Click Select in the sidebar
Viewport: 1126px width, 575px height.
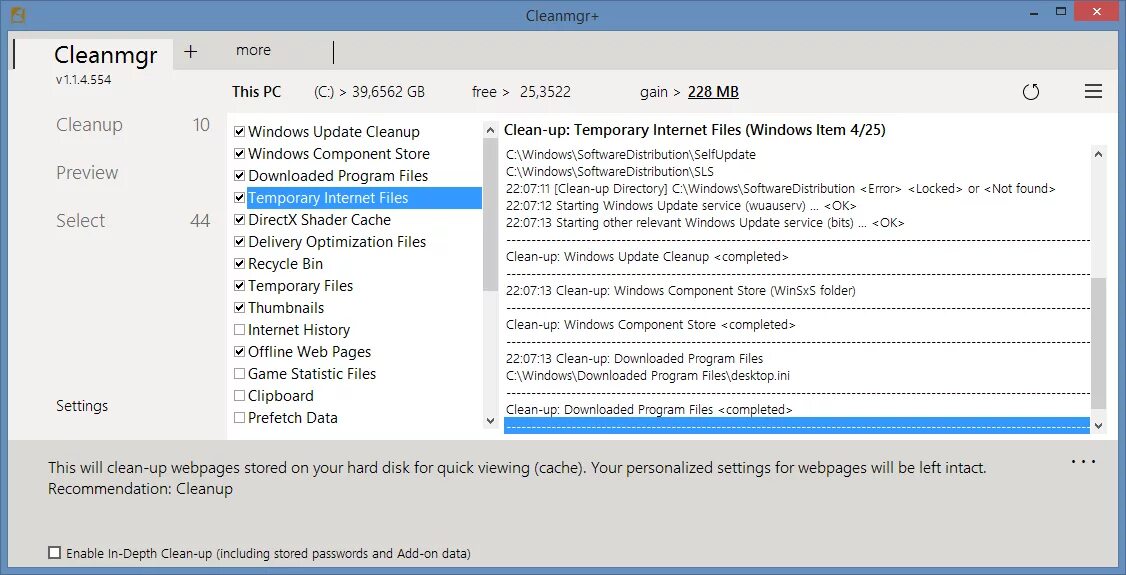coord(80,221)
